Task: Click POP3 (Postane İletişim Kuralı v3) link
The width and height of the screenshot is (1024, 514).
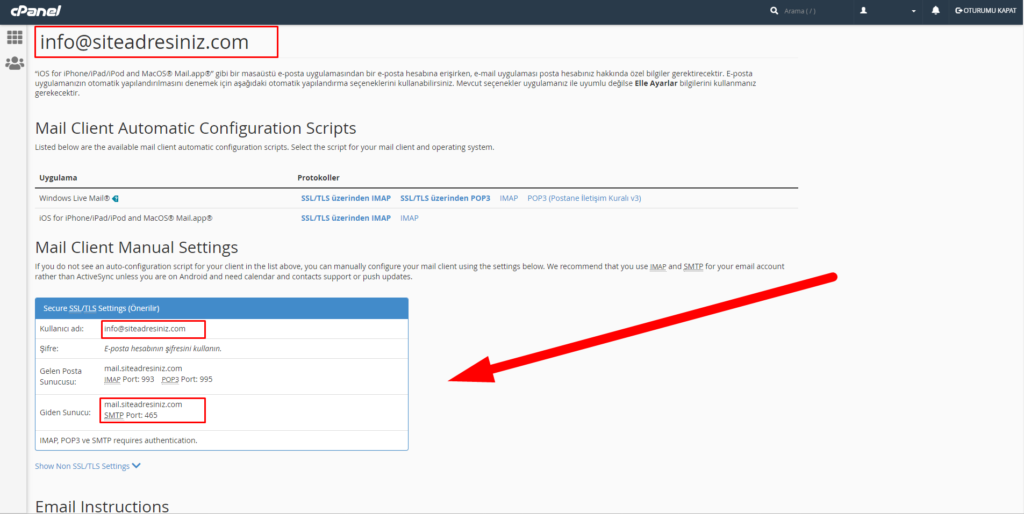Action: point(584,198)
